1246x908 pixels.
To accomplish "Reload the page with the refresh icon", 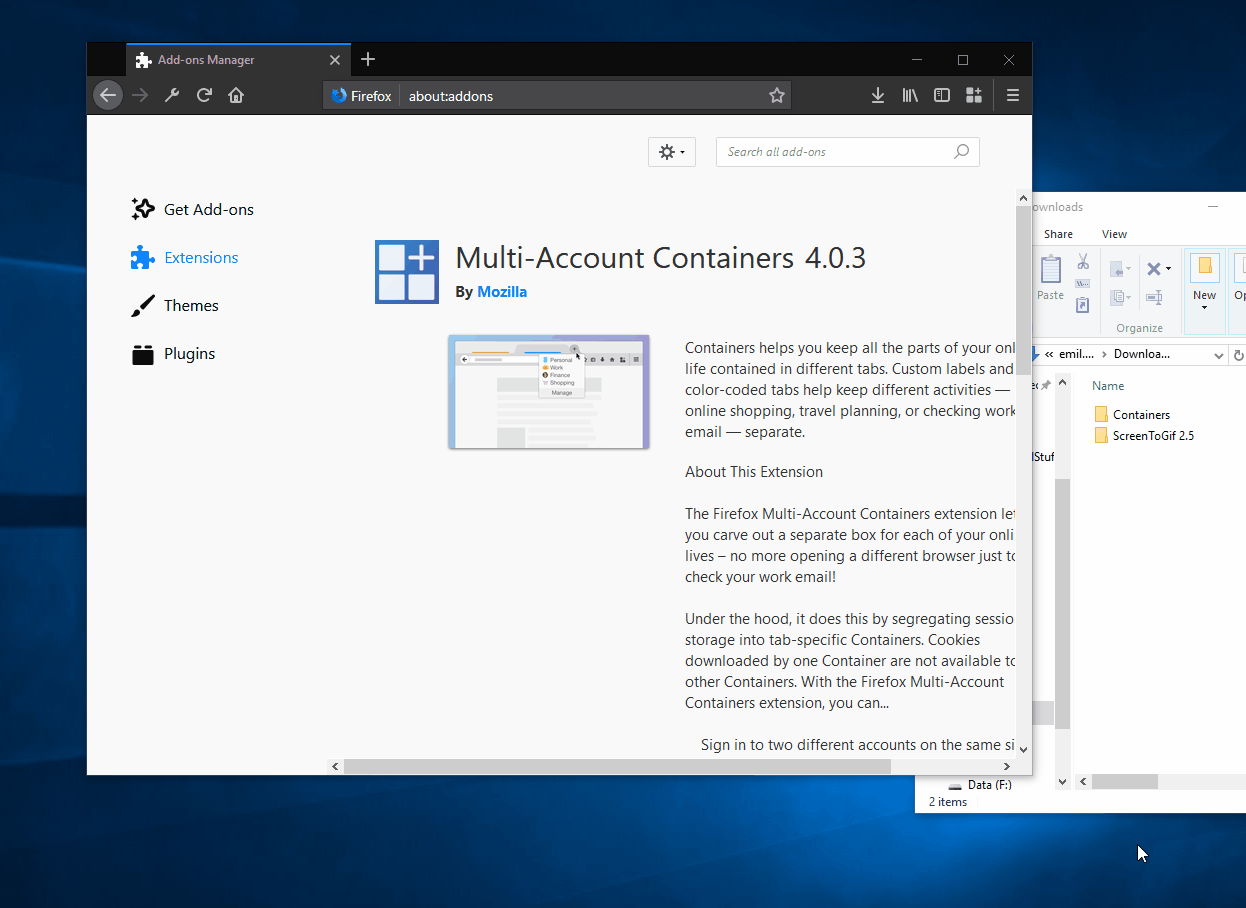I will 204,95.
